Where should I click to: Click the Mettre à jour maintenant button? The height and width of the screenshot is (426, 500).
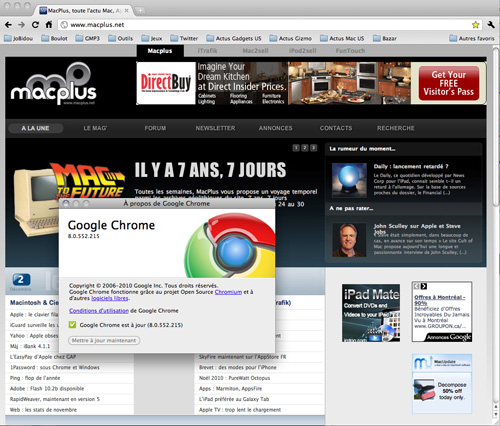(x=104, y=340)
